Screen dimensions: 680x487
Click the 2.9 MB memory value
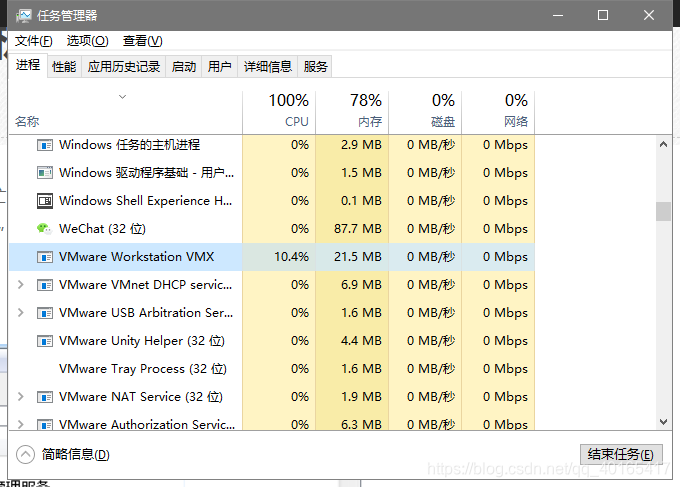(x=361, y=144)
